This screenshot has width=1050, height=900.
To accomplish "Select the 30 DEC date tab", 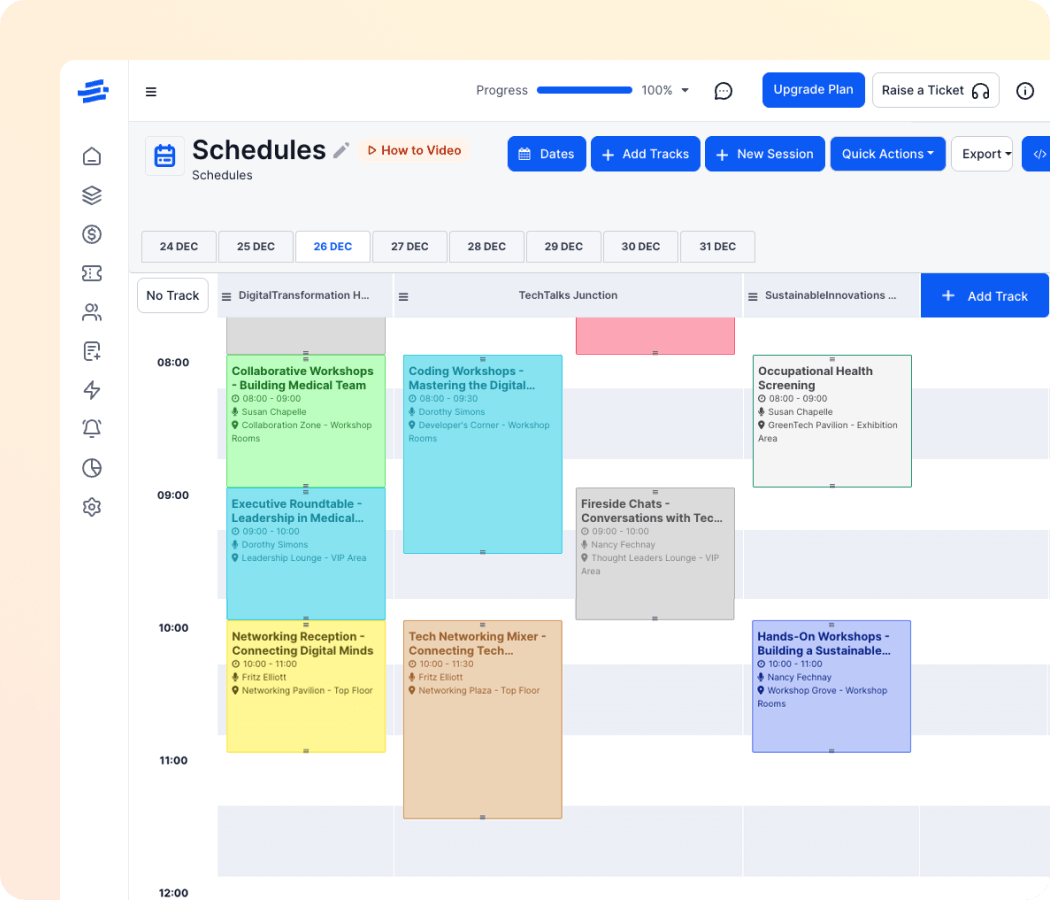I will coord(641,246).
